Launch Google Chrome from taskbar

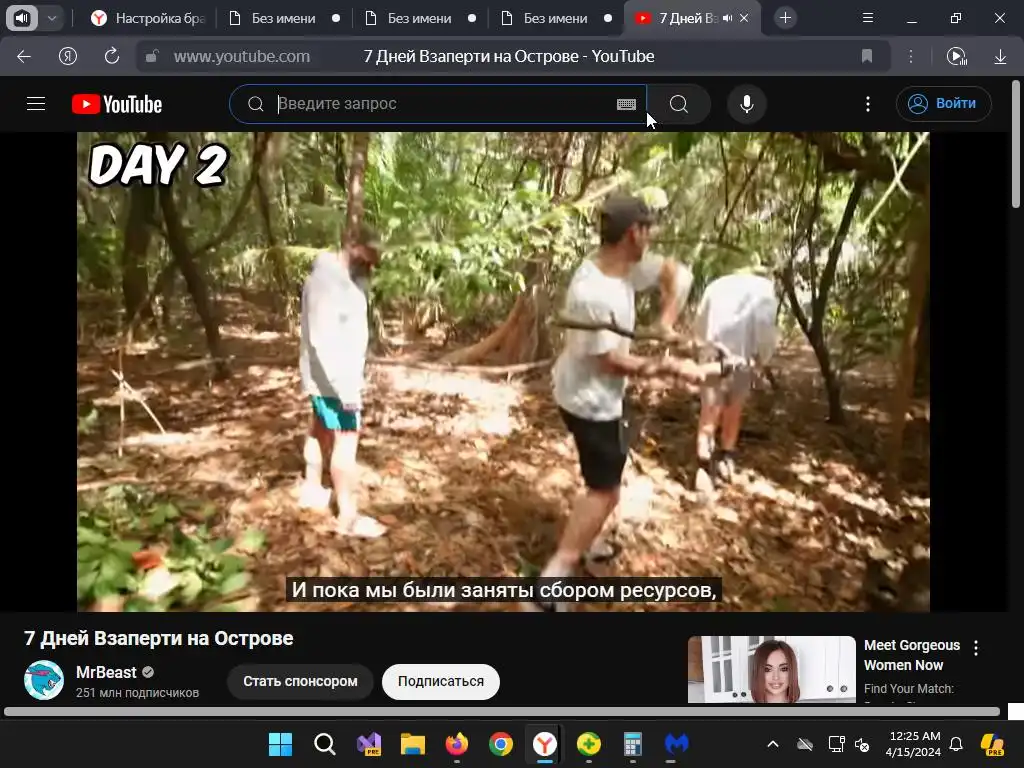[x=501, y=744]
